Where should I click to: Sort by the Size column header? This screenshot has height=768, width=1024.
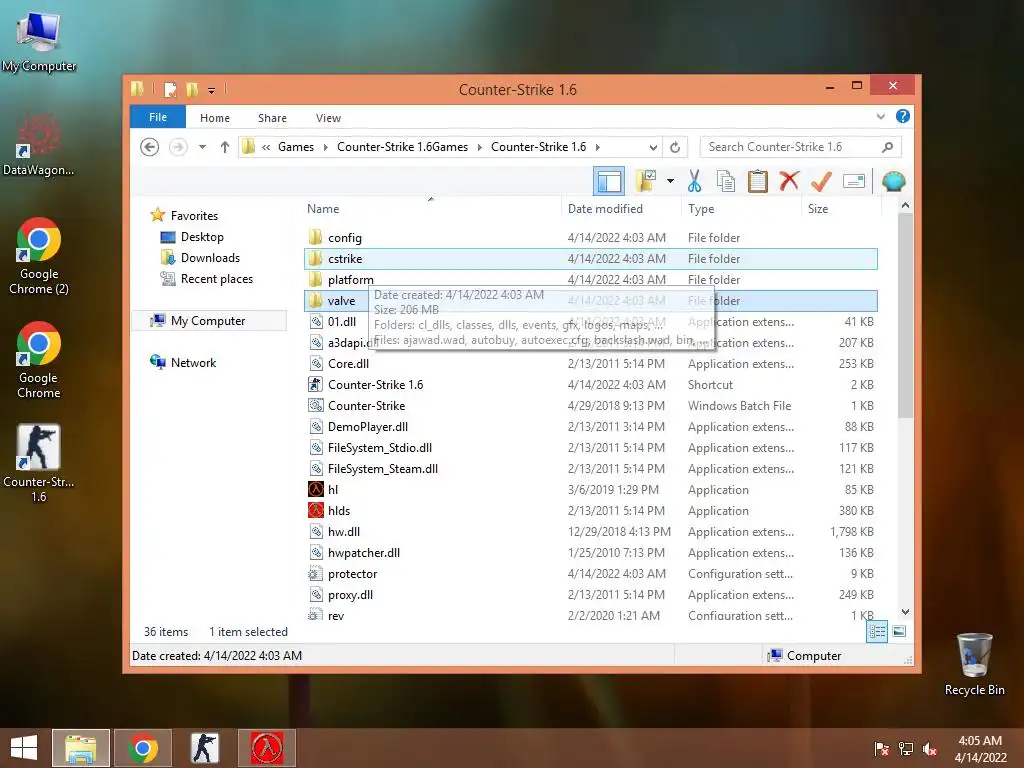coord(818,209)
